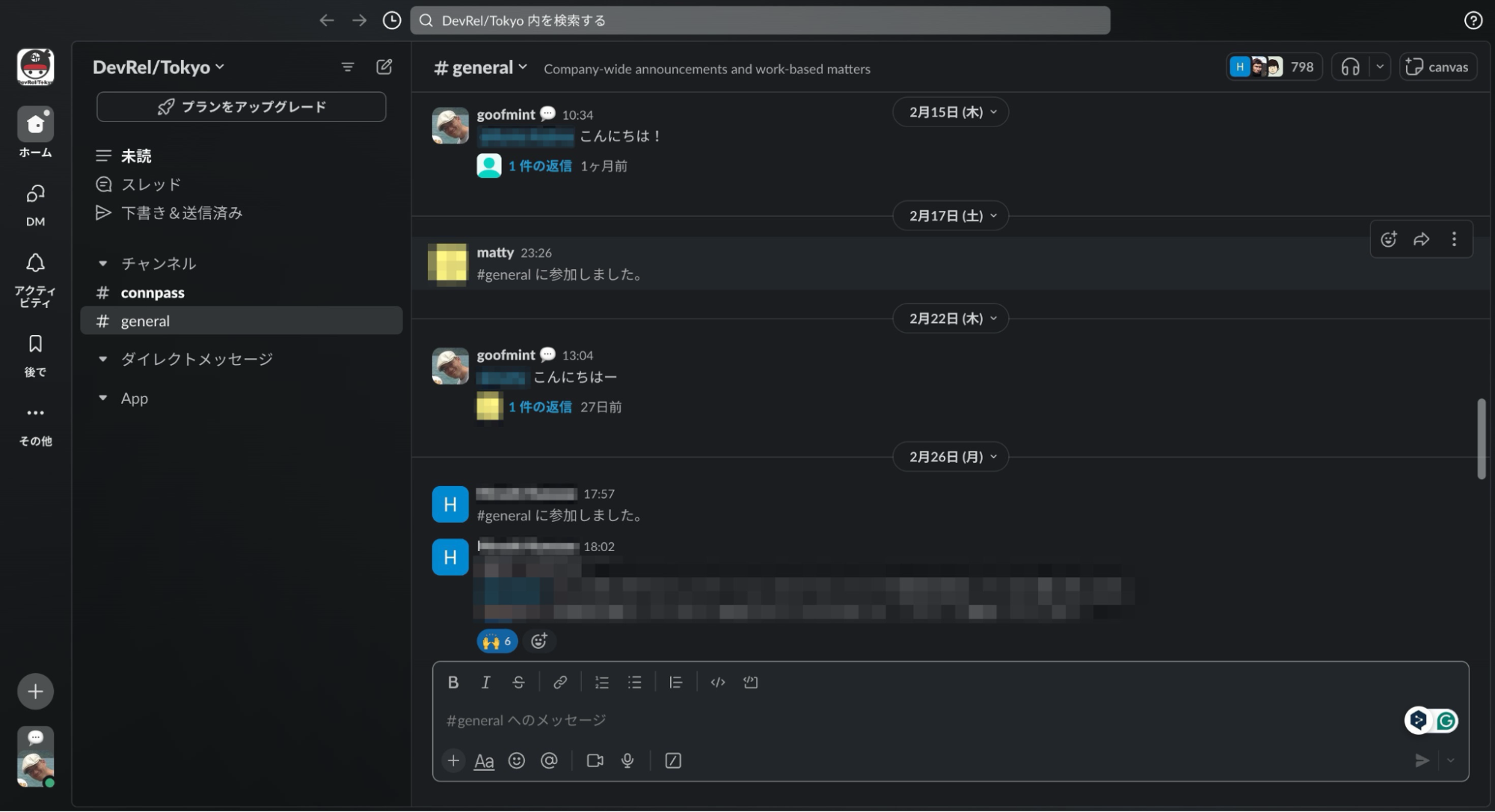Open reply thread under こんにちはー message
Screen dimensions: 1495x812
(540, 407)
